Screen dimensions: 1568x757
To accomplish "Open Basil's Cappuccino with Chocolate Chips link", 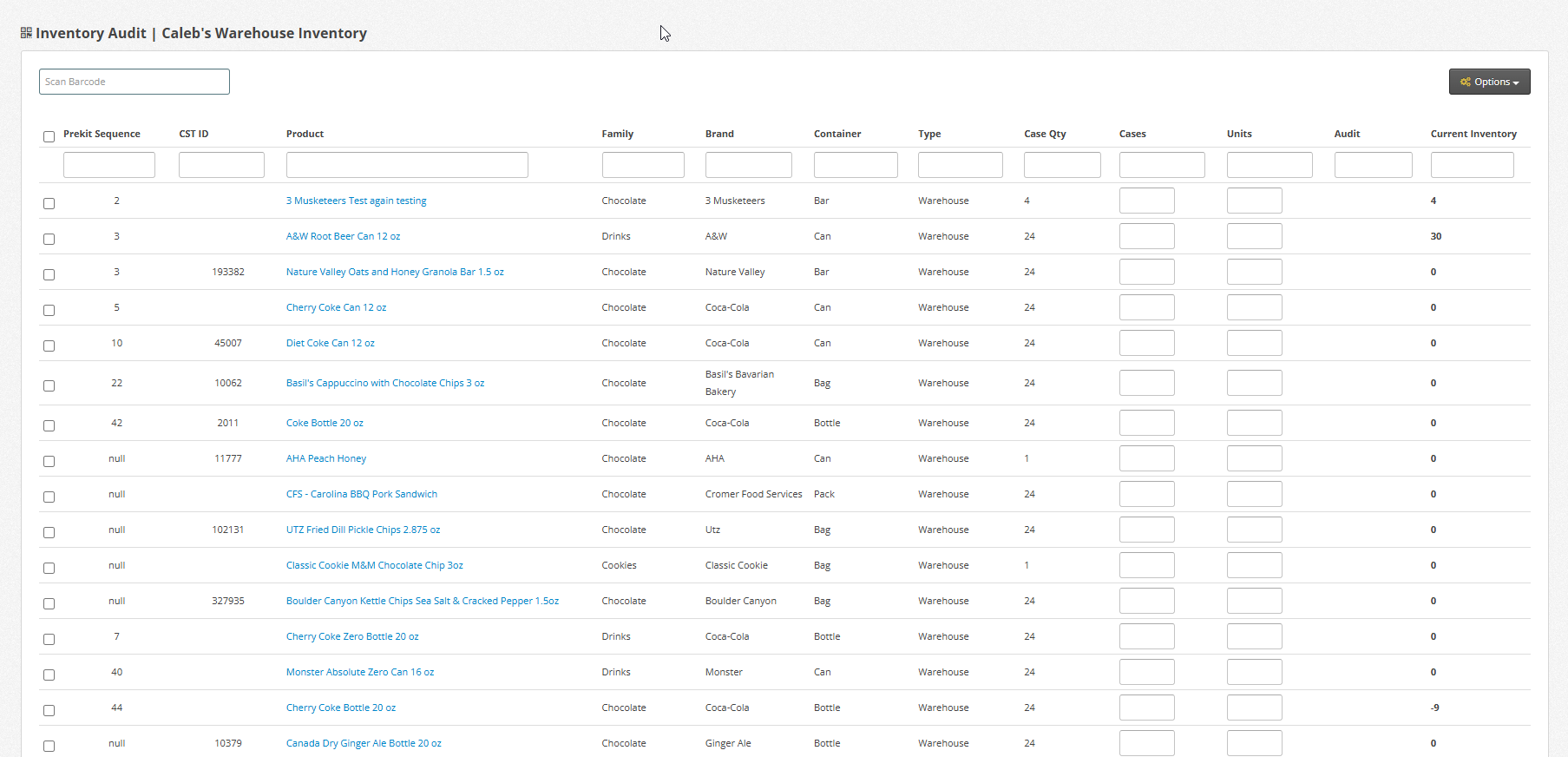I will (x=385, y=383).
